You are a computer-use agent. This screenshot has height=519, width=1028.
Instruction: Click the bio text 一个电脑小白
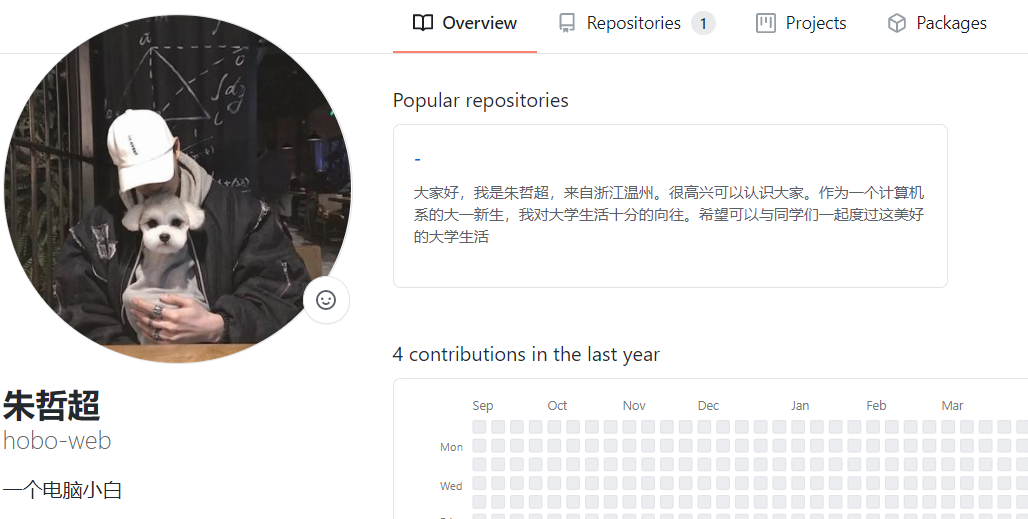pos(62,490)
